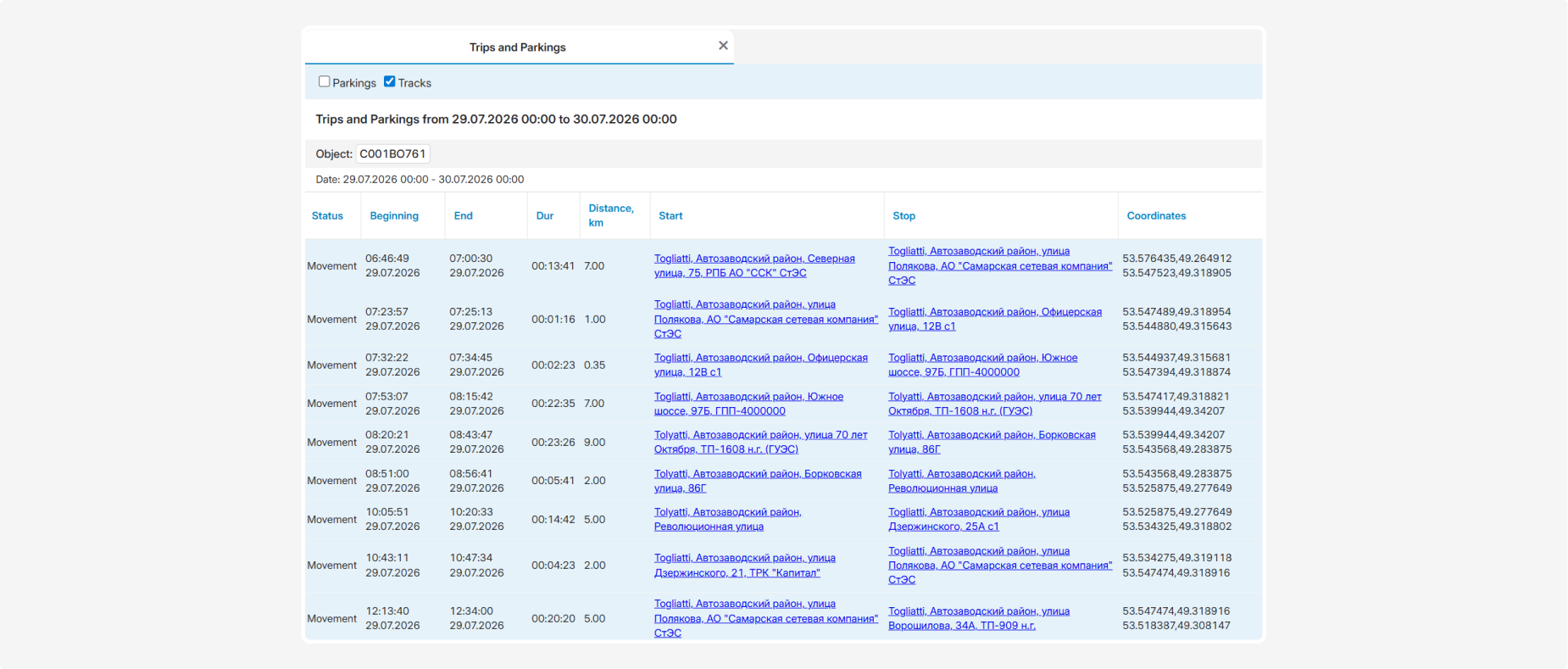Open start link of the 12:13:40 trip
Viewport: 1568px width, 669px height.
click(x=766, y=618)
